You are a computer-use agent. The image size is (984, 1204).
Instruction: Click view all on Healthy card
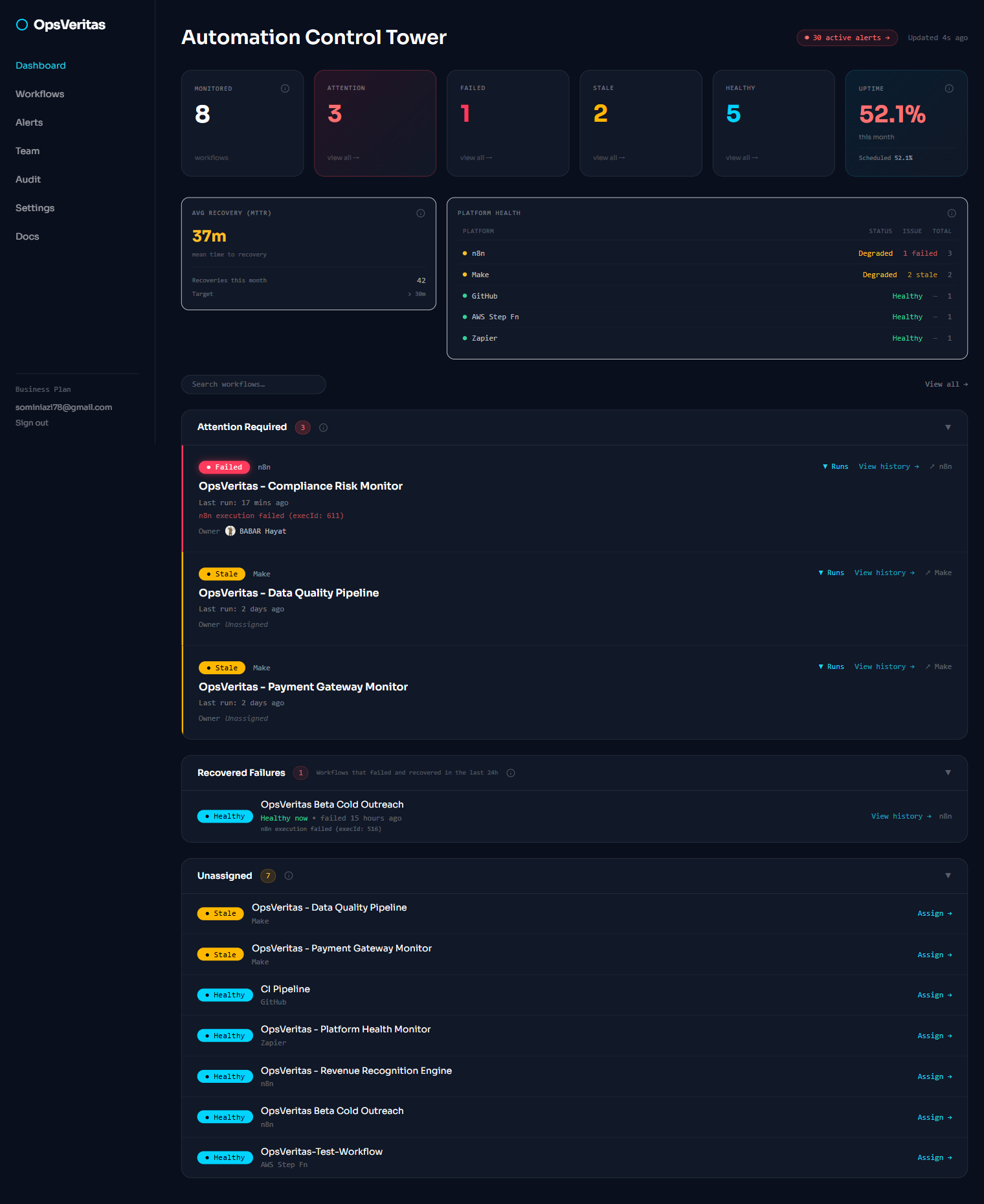(x=742, y=157)
